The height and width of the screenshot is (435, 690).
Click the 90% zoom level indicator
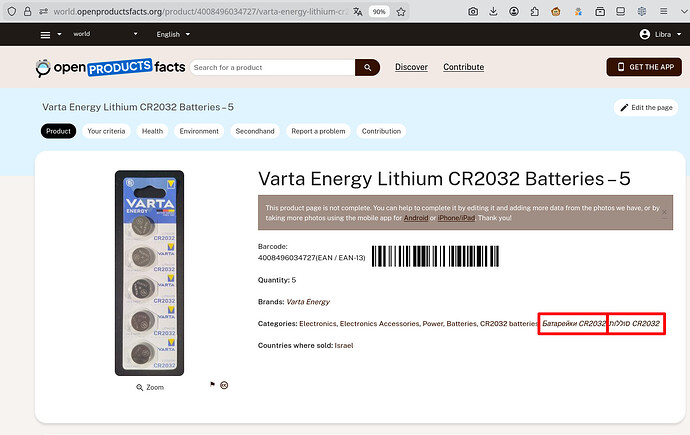(x=379, y=12)
